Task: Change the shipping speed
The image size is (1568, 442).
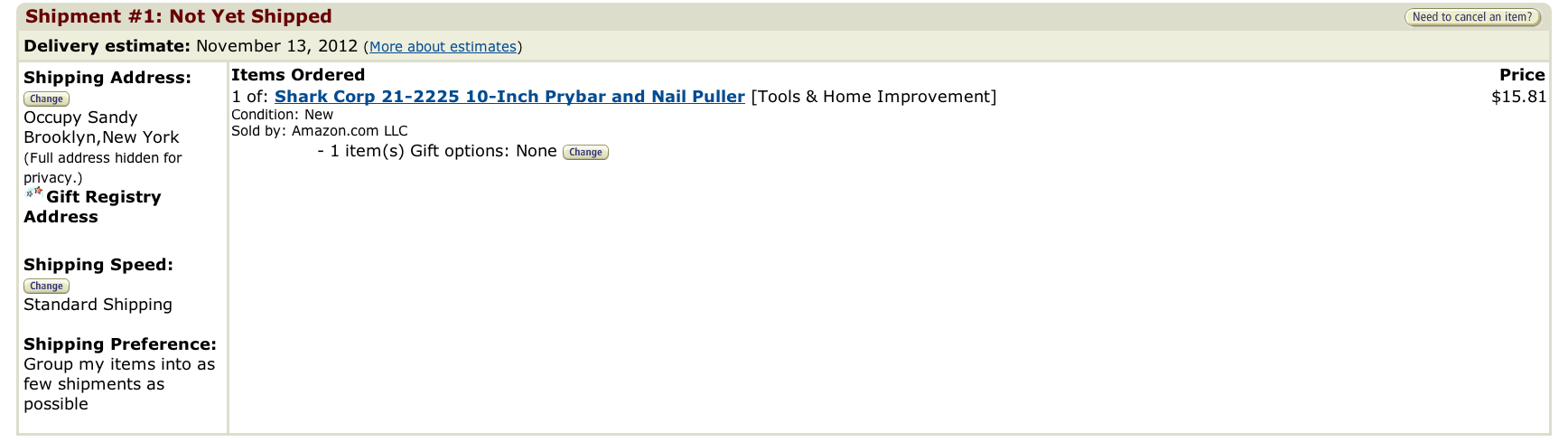Action: click(x=46, y=287)
